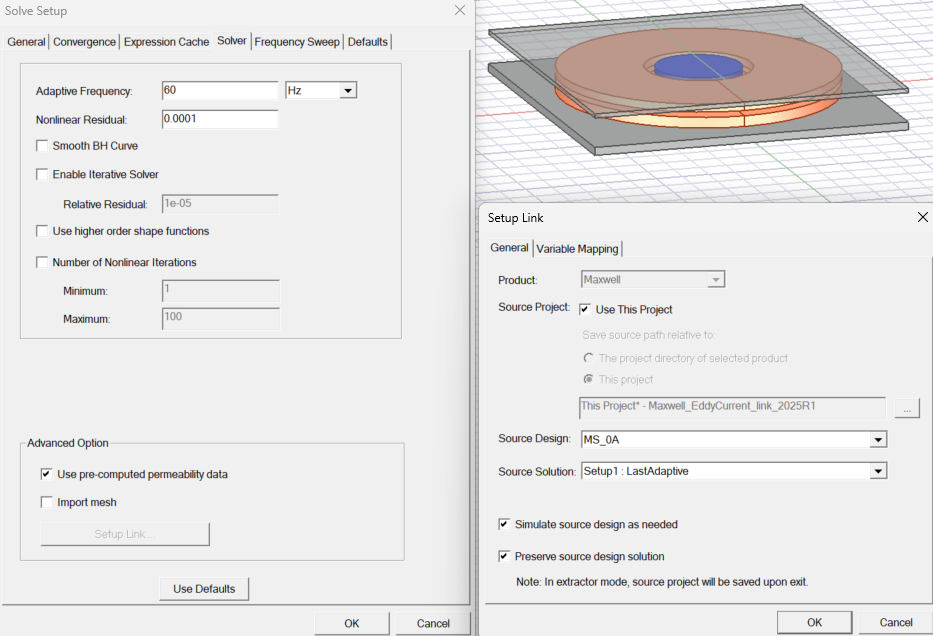Enable the Smooth BH Curve checkbox
933x636 pixels.
click(42, 146)
